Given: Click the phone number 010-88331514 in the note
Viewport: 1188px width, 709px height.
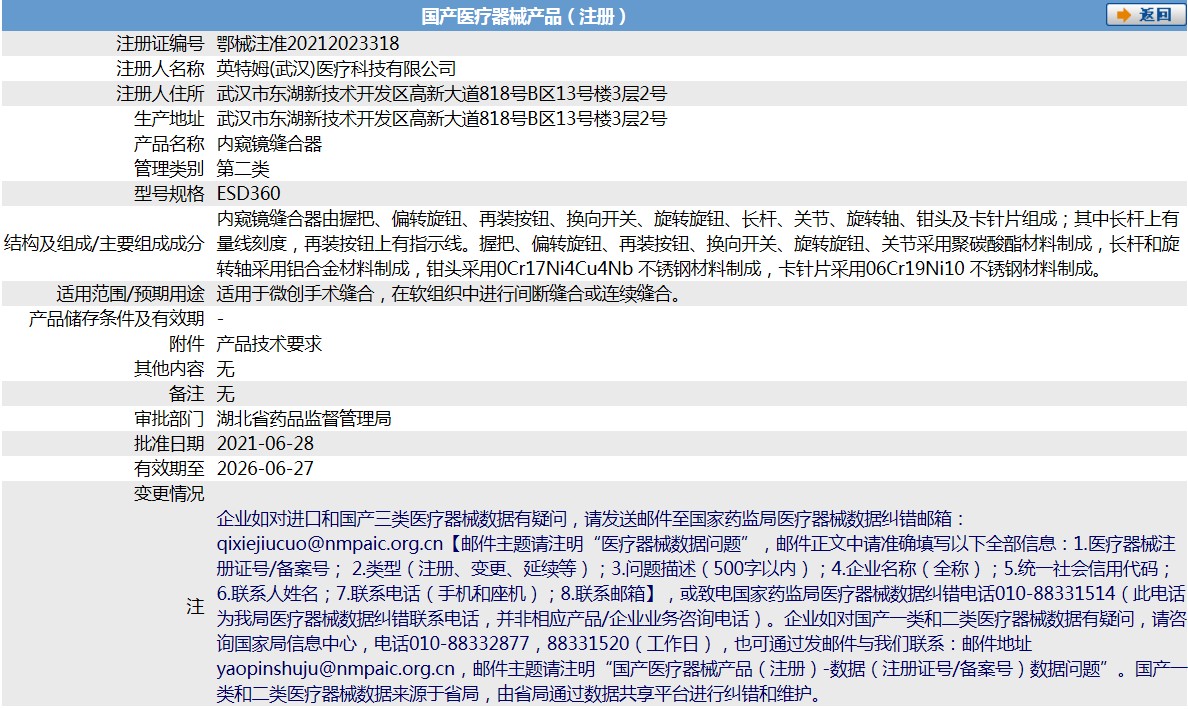Looking at the screenshot, I should [1055, 594].
